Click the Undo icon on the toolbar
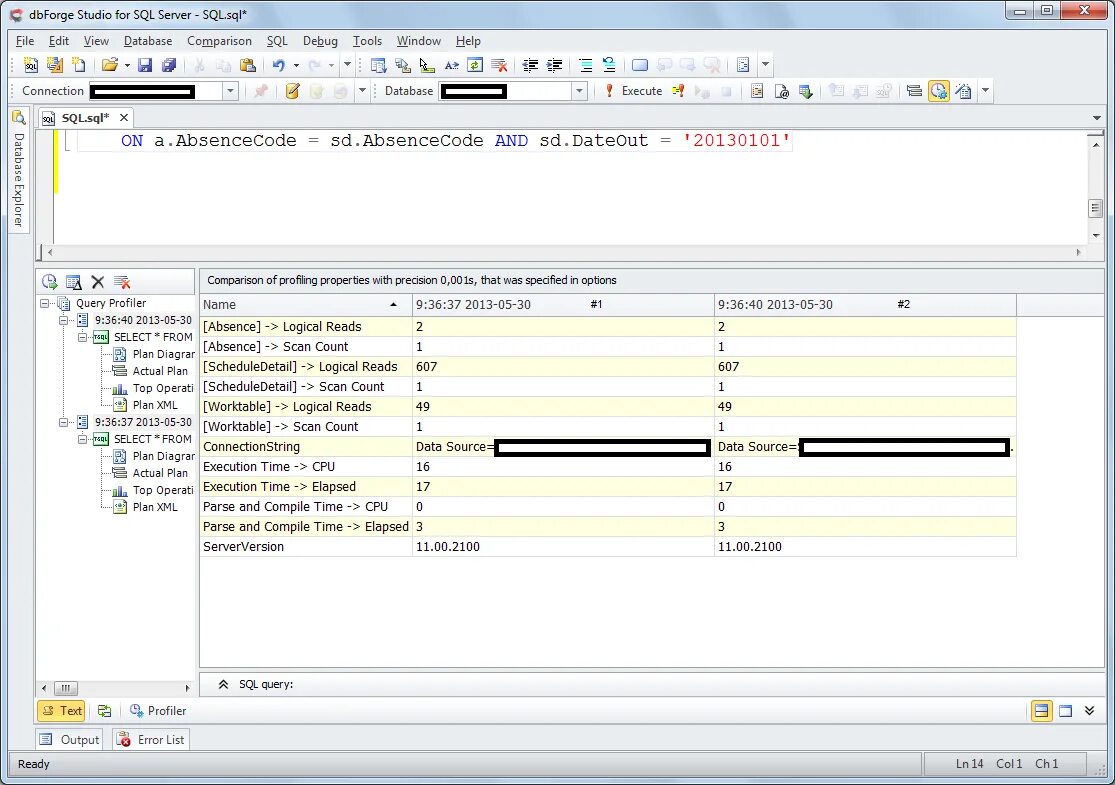This screenshot has width=1115, height=785. pos(280,66)
